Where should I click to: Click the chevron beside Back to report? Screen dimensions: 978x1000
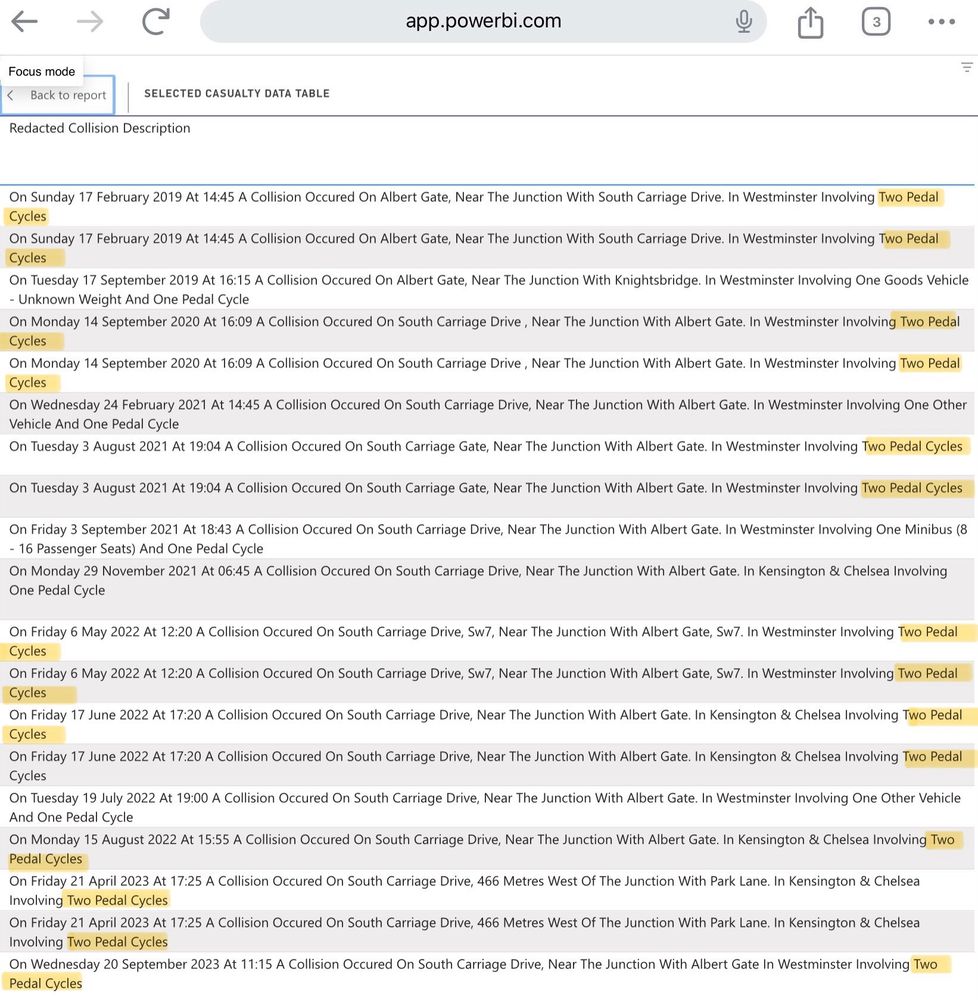11,95
